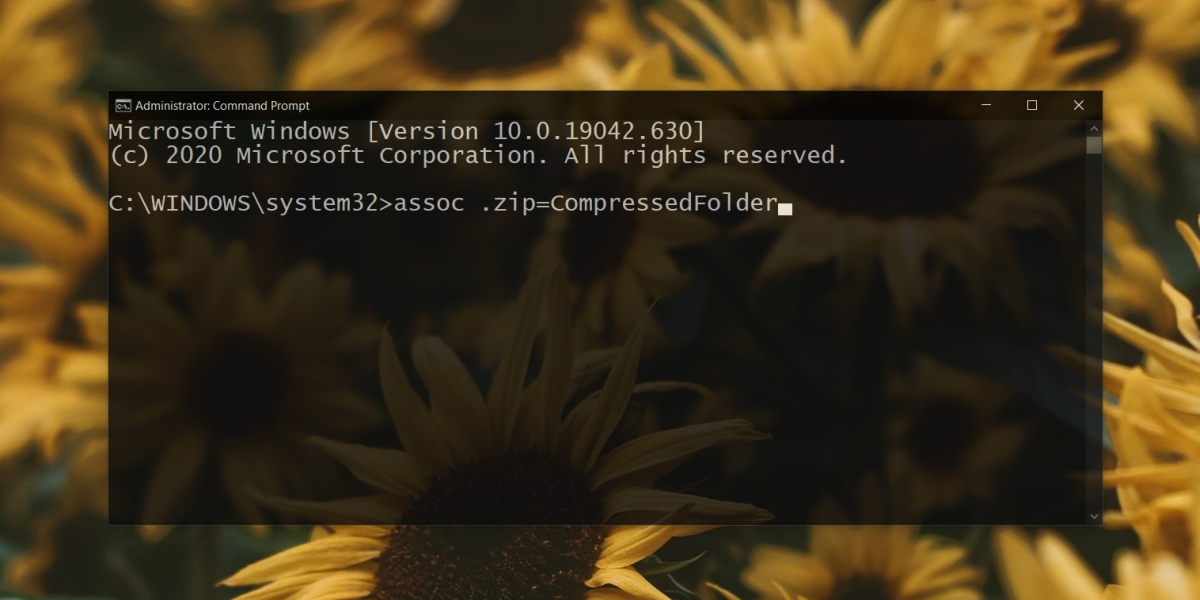Click the sunflower wallpaper outside the window
Image resolution: width=1200 pixels, height=600 pixels.
[x=600, y=45]
